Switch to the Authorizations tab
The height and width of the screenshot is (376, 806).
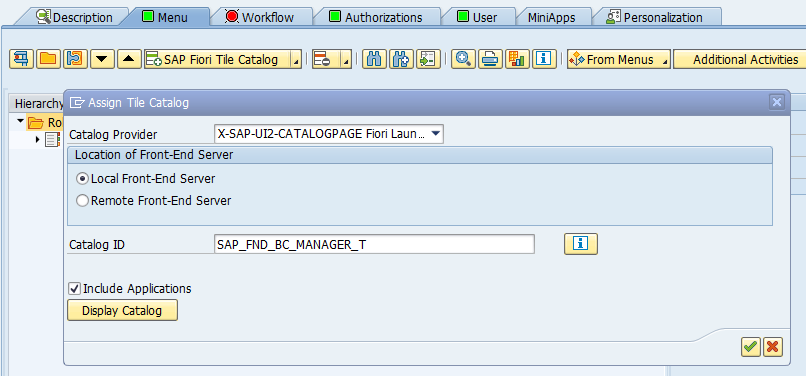[x=376, y=17]
